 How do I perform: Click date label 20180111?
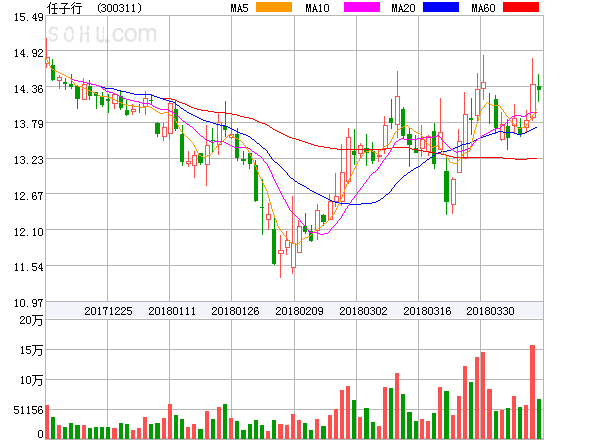pyautogui.click(x=172, y=311)
